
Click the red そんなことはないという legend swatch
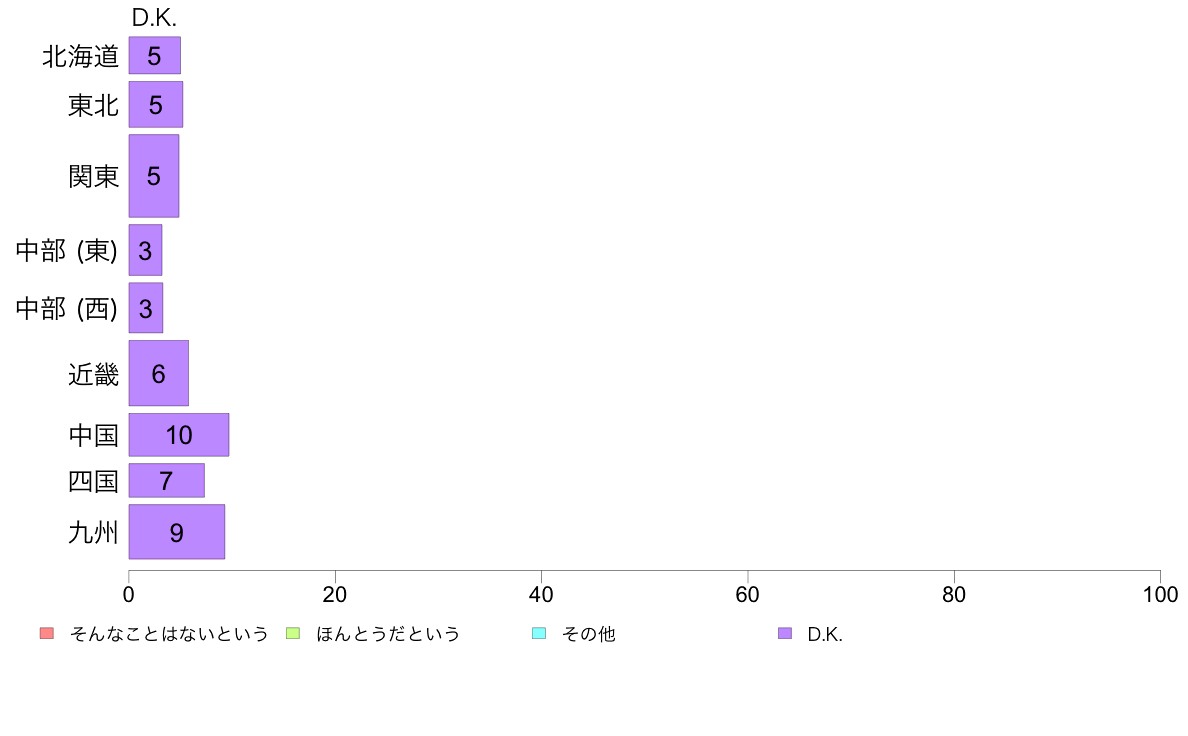tap(47, 633)
